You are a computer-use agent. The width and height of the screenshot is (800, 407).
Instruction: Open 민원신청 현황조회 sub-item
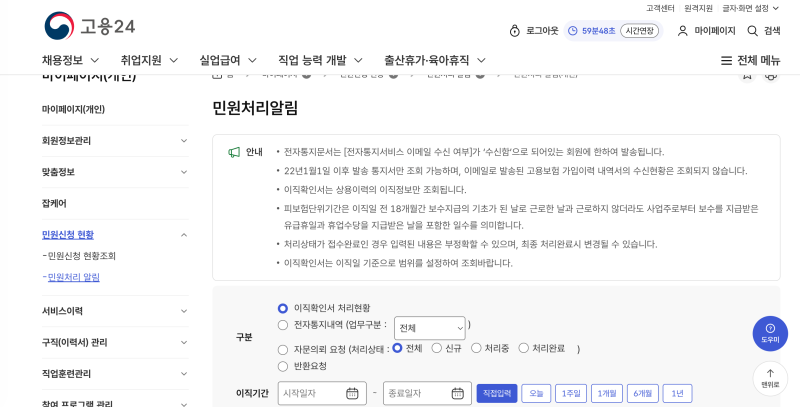[x=82, y=256]
